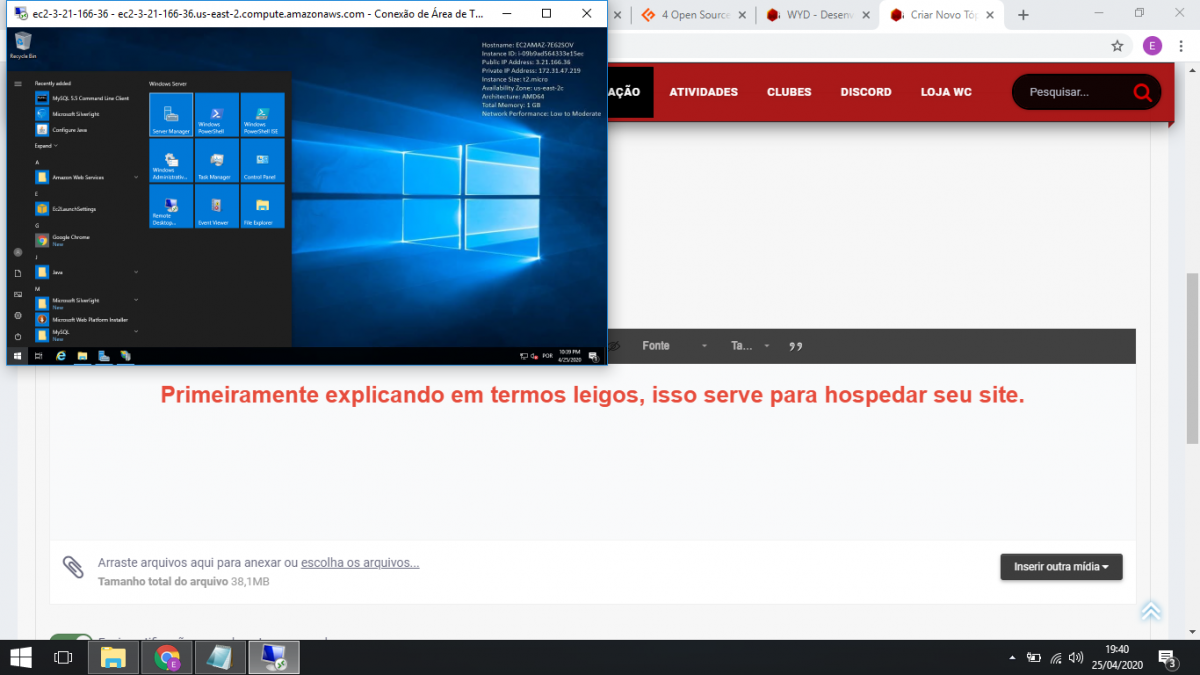Close the Criar Novo Tópico tab
This screenshot has width=1200, height=675.
992,15
